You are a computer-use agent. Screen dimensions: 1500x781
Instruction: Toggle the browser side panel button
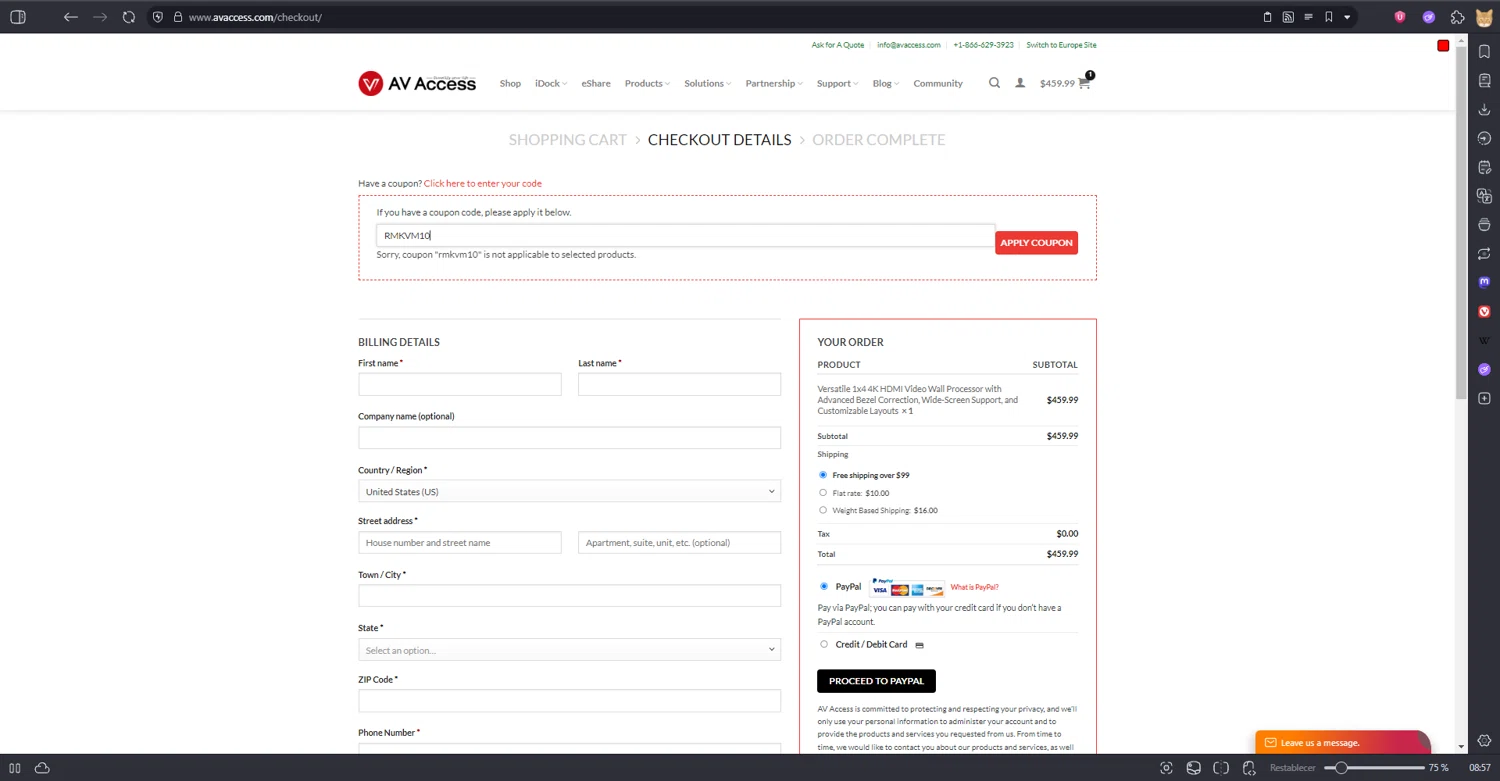coord(17,17)
